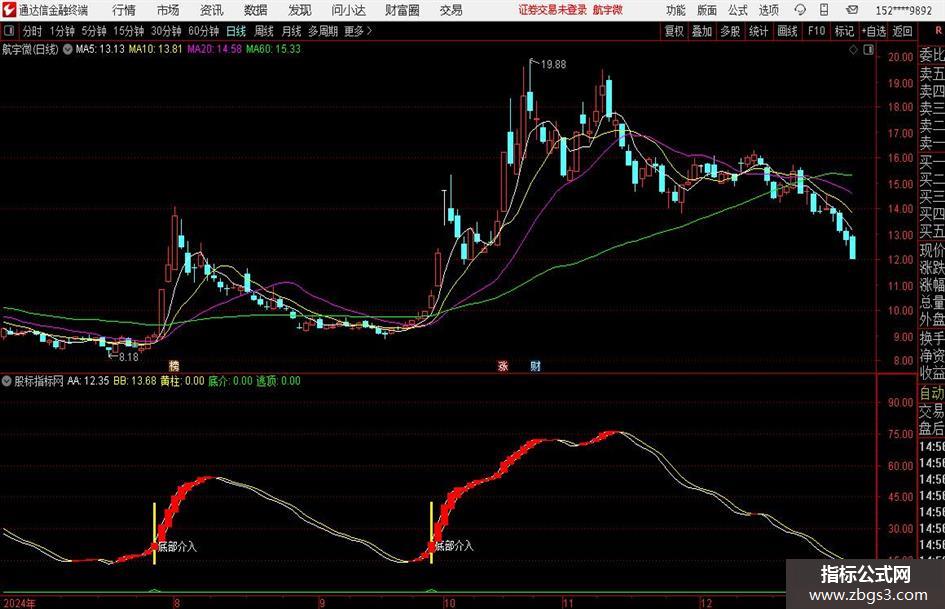Open the 选项 menu

769,10
